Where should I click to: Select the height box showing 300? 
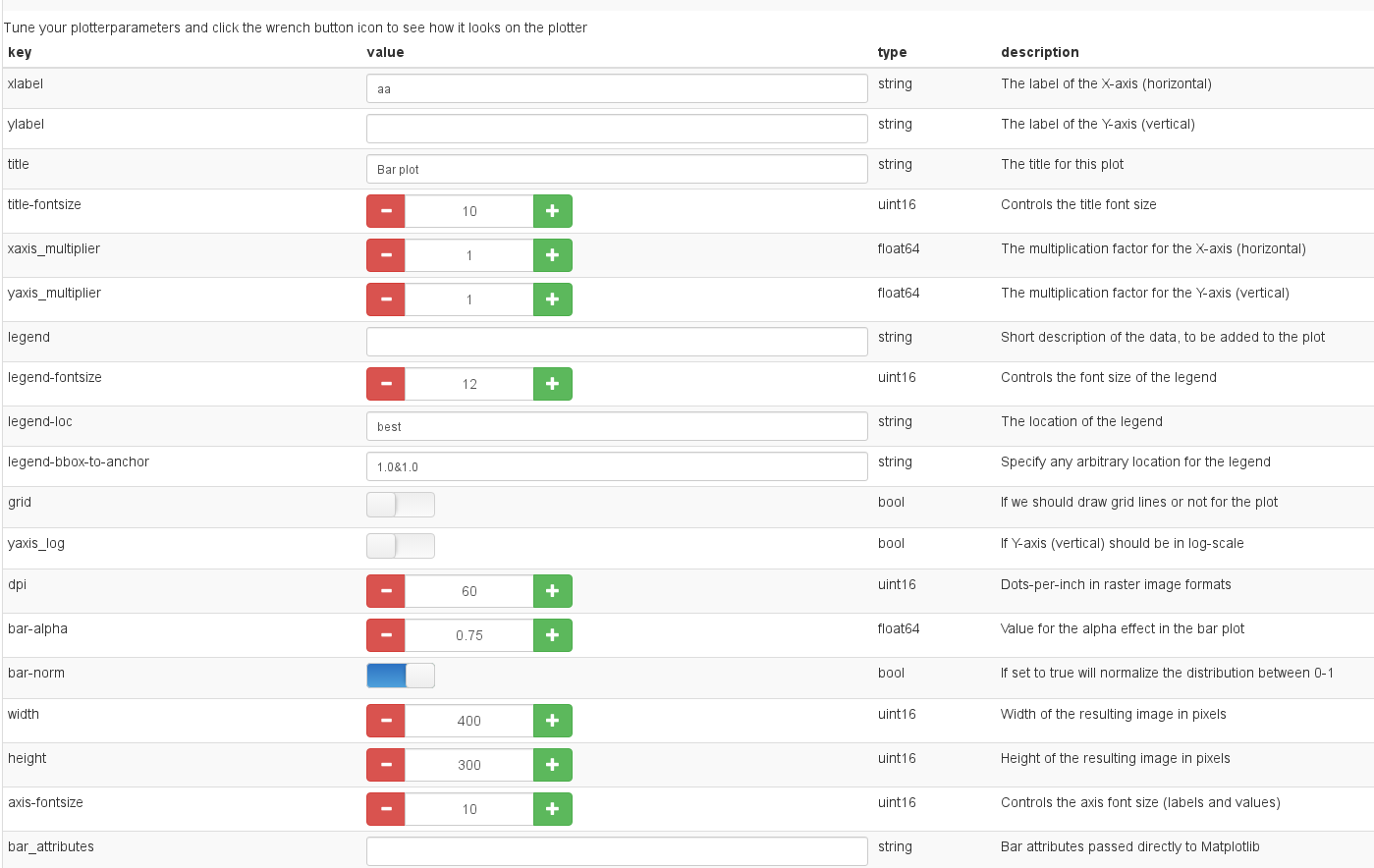[469, 765]
